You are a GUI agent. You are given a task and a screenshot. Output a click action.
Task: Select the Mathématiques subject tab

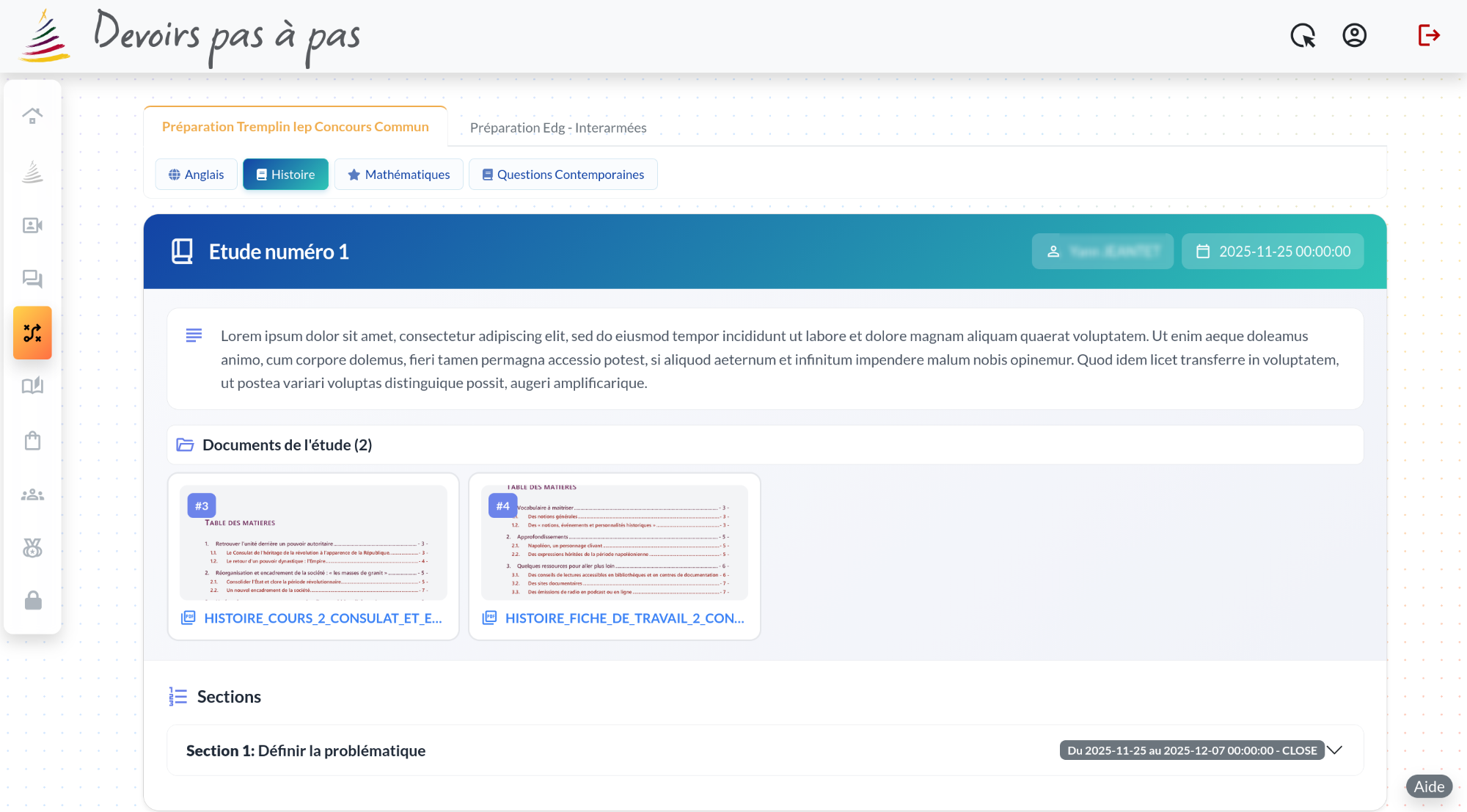[x=398, y=175]
